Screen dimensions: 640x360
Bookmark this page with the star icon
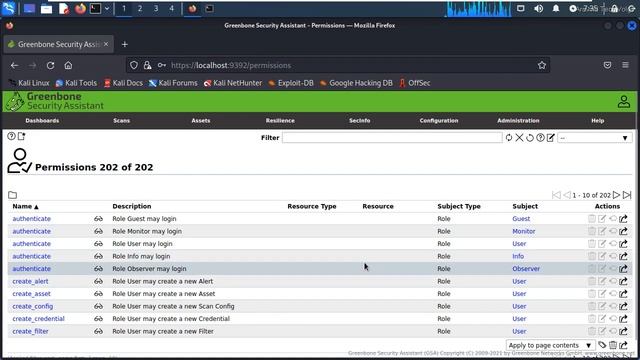(x=542, y=65)
